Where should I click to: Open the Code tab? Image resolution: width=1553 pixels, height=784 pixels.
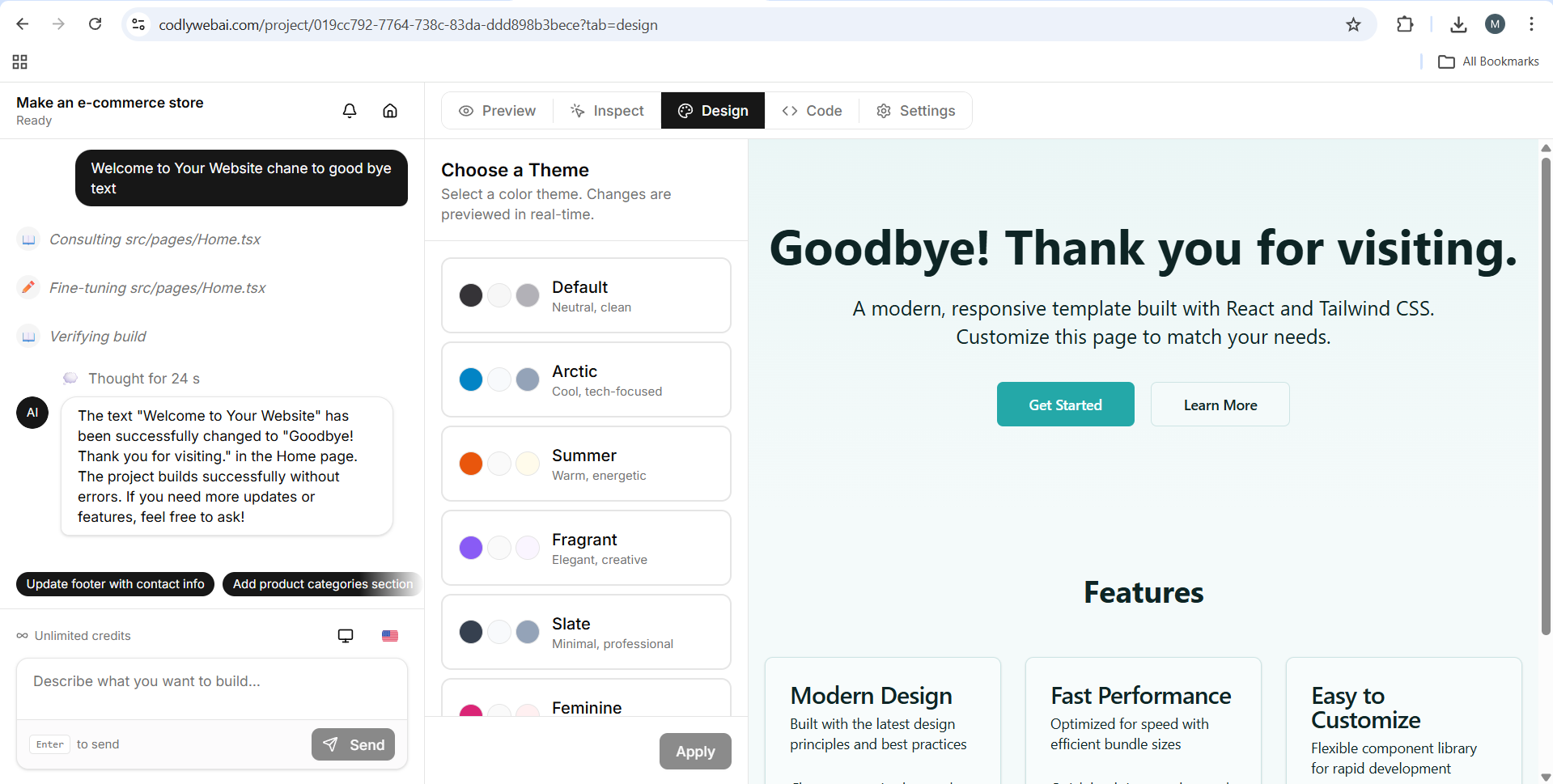(813, 111)
